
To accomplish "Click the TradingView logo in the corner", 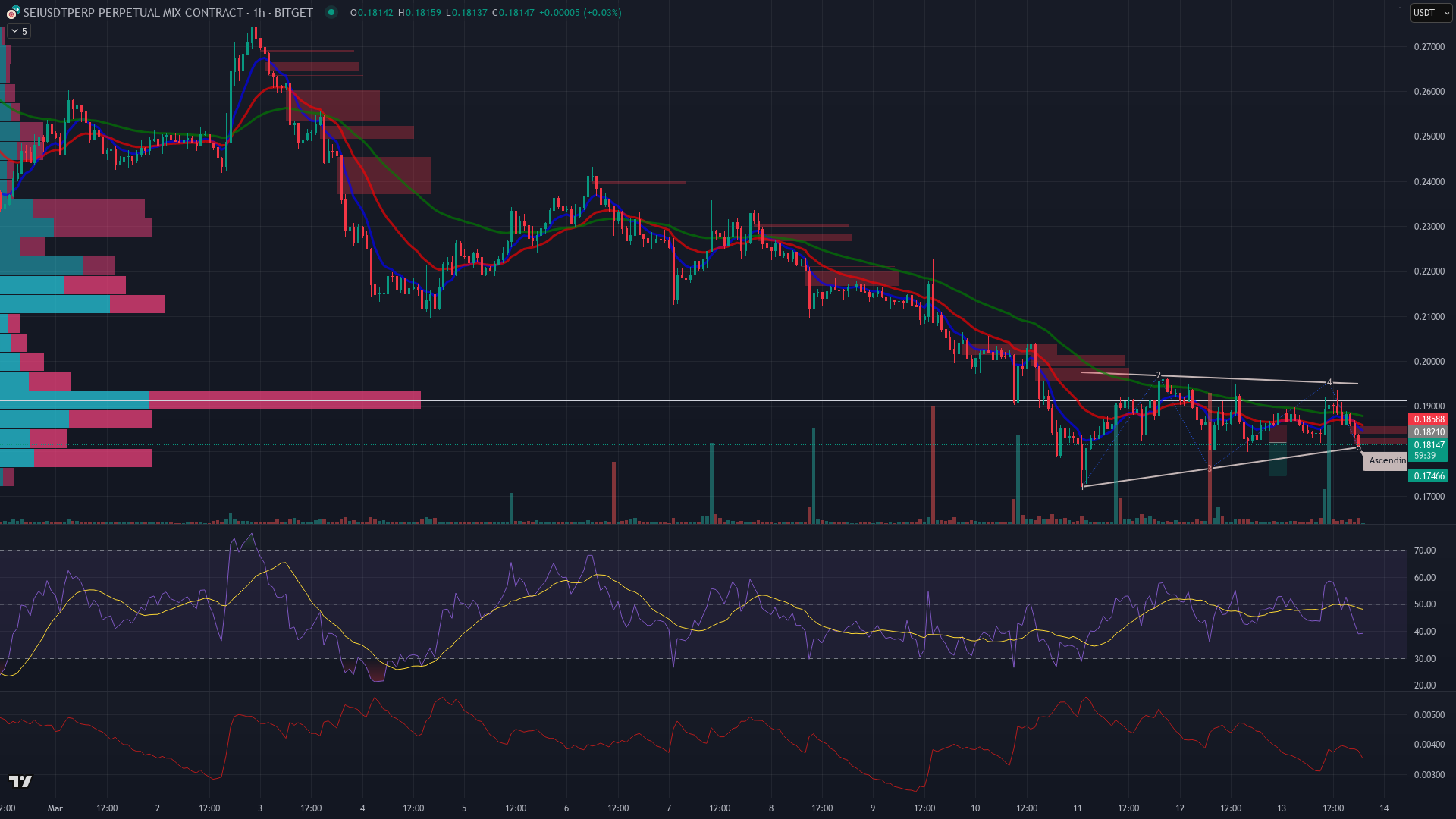I will click(20, 781).
